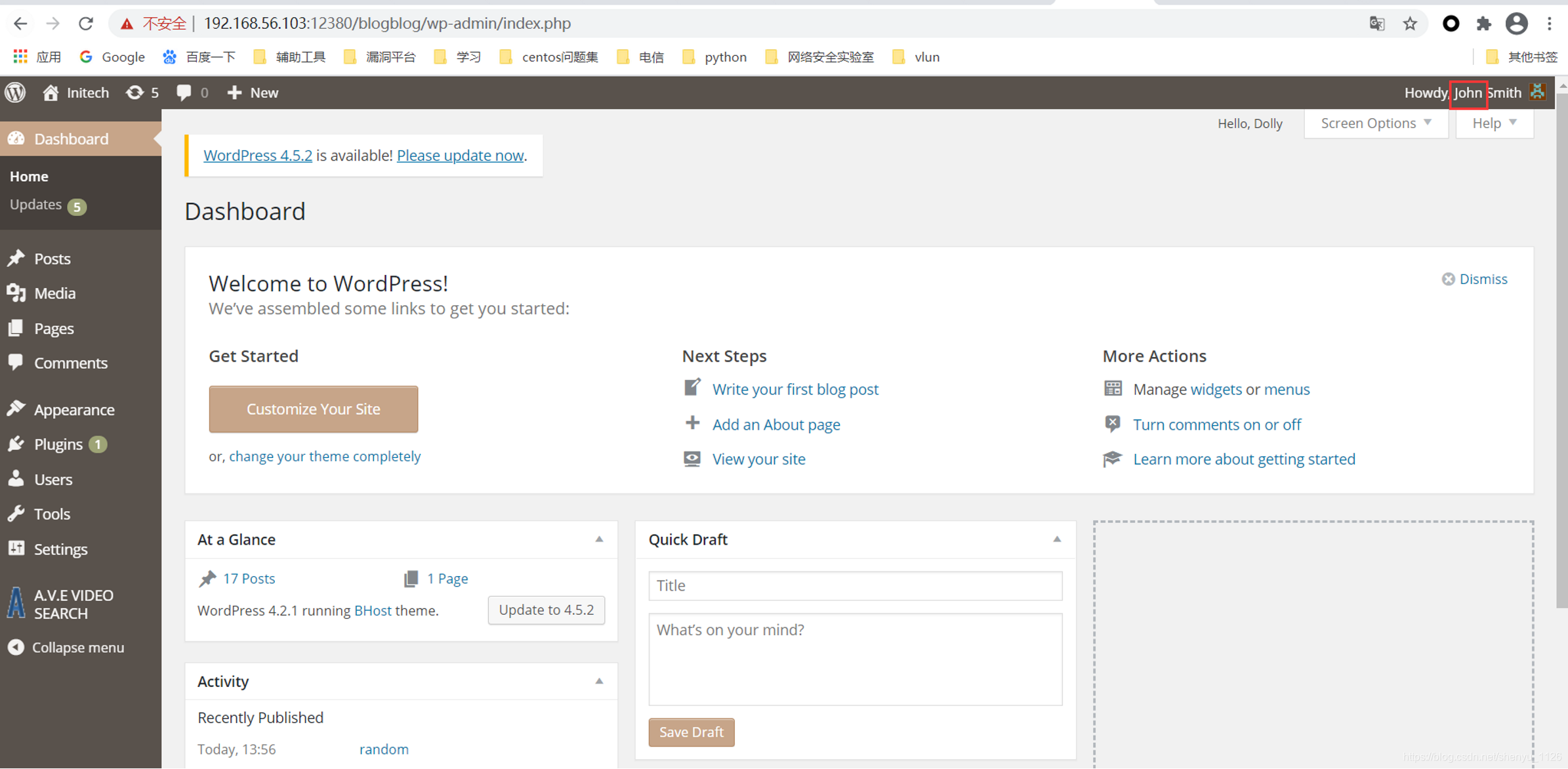Collapse the Quick Draft widget
Image resolution: width=1568 pixels, height=769 pixels.
(x=1057, y=539)
